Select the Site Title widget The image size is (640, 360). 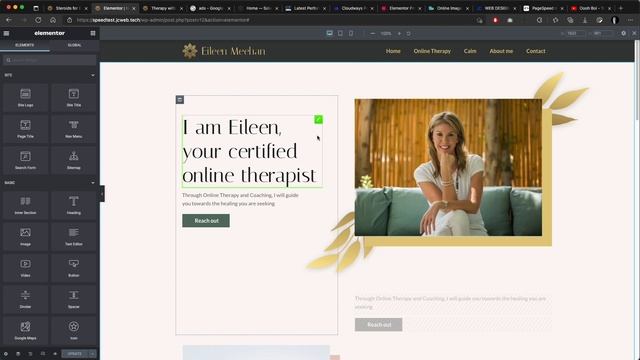(73, 98)
